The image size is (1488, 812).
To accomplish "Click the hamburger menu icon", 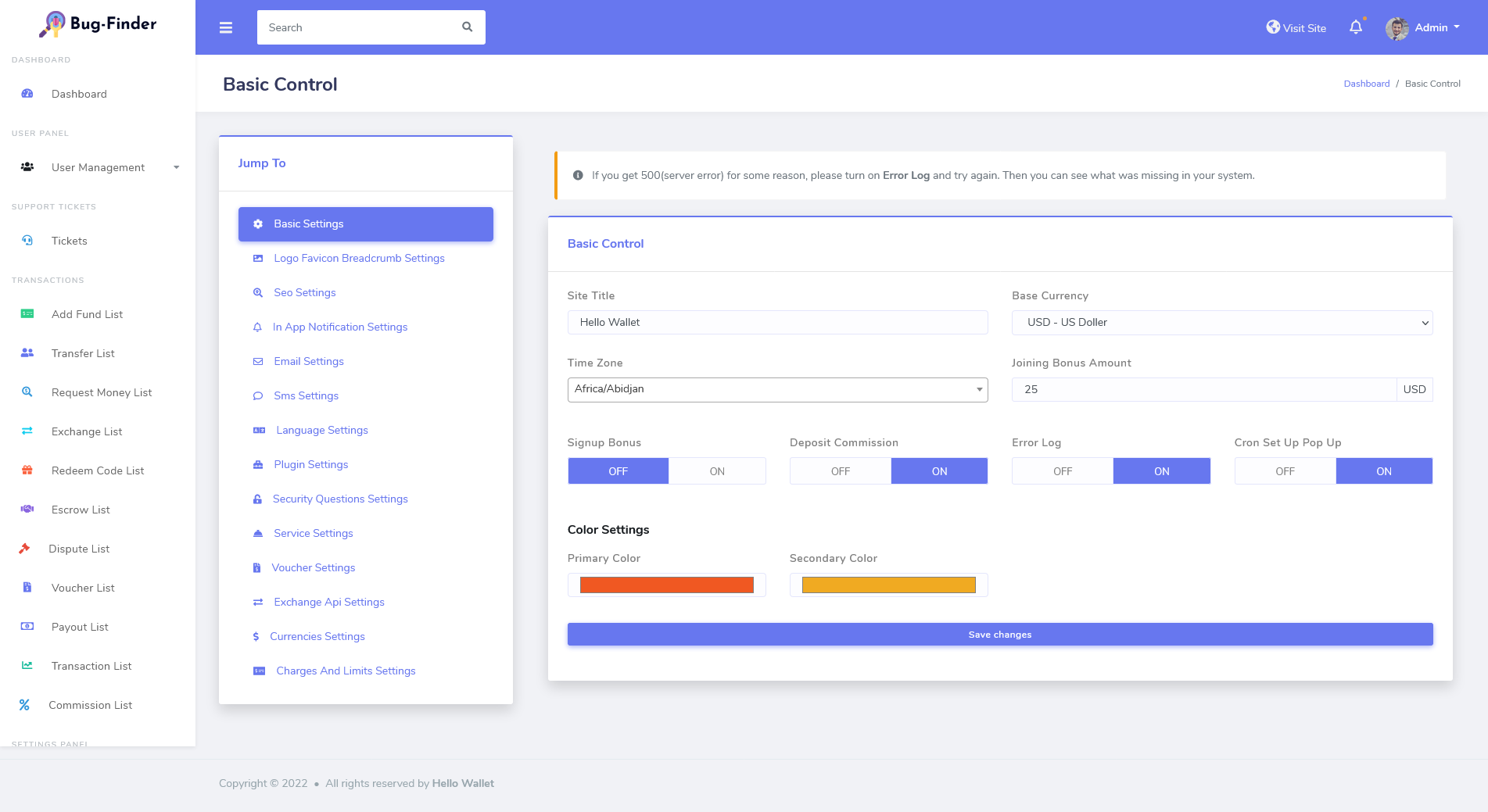I will (x=226, y=27).
